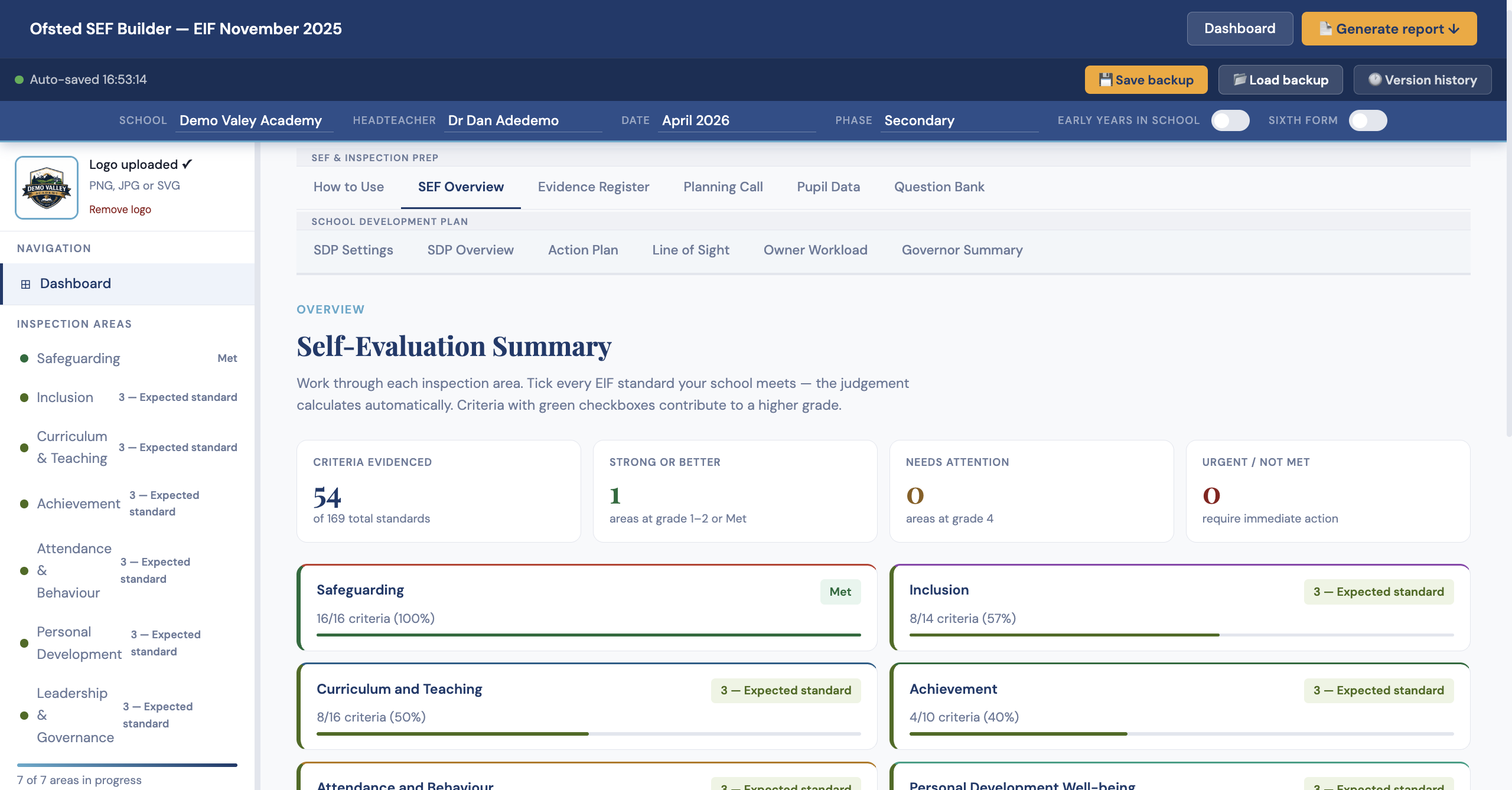Toggle the Sixth Form switch
The width and height of the screenshot is (1512, 790).
tap(1368, 120)
